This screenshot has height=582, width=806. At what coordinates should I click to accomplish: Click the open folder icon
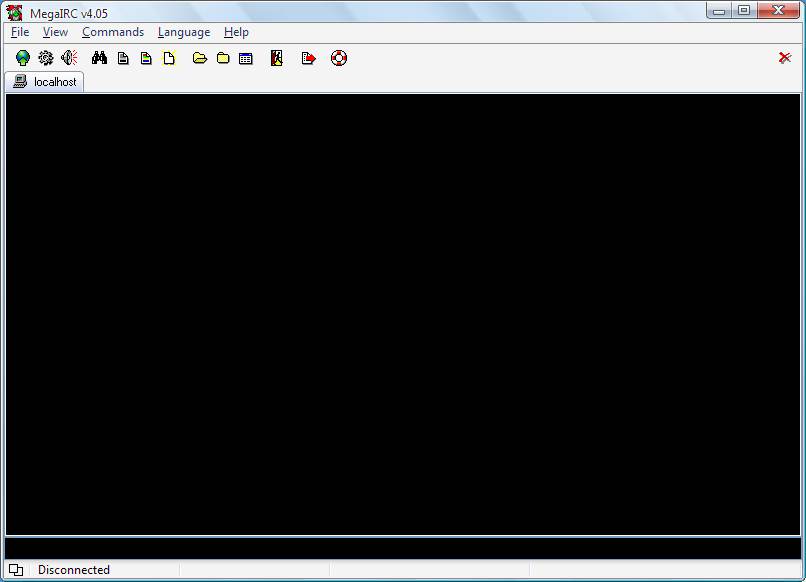click(x=199, y=58)
